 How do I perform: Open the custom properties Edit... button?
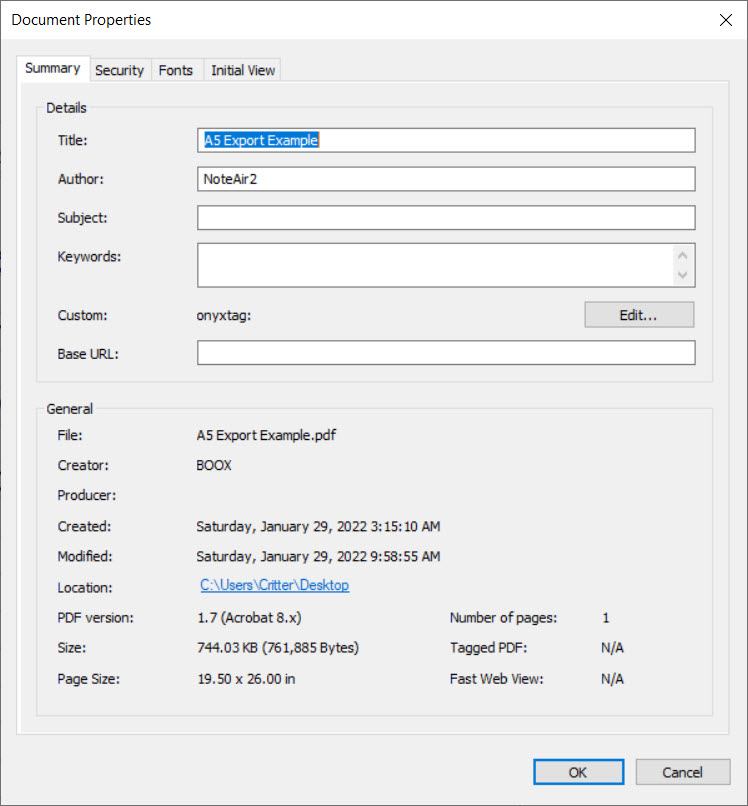click(x=639, y=315)
